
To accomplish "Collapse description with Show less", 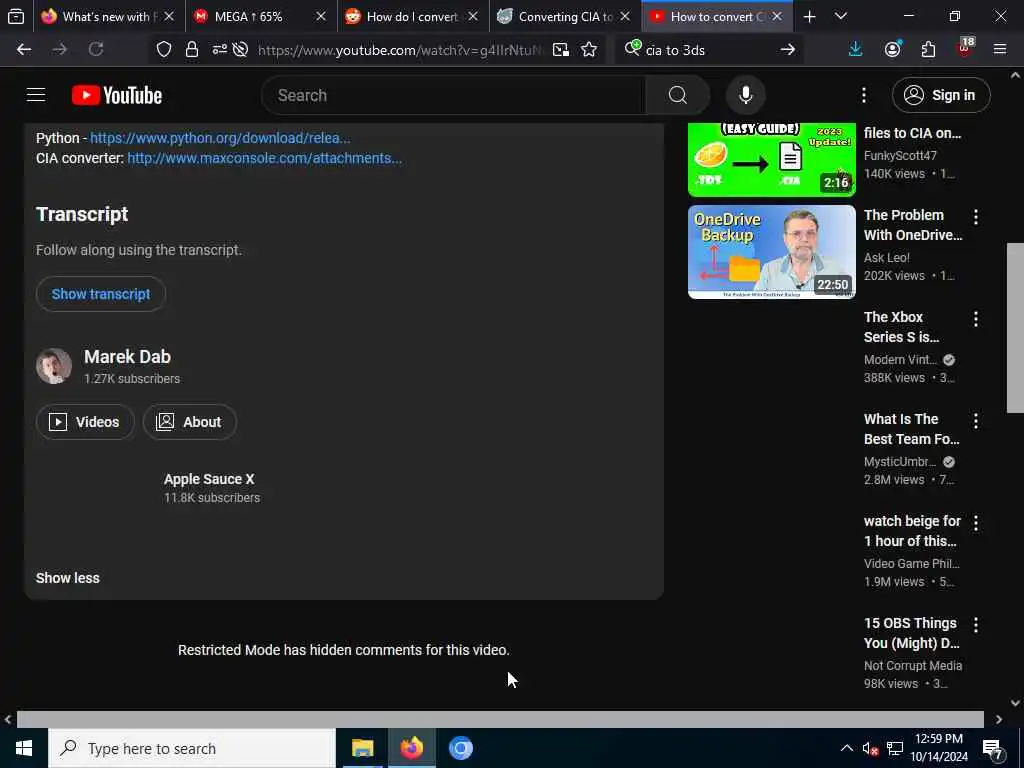I will coord(68,578).
